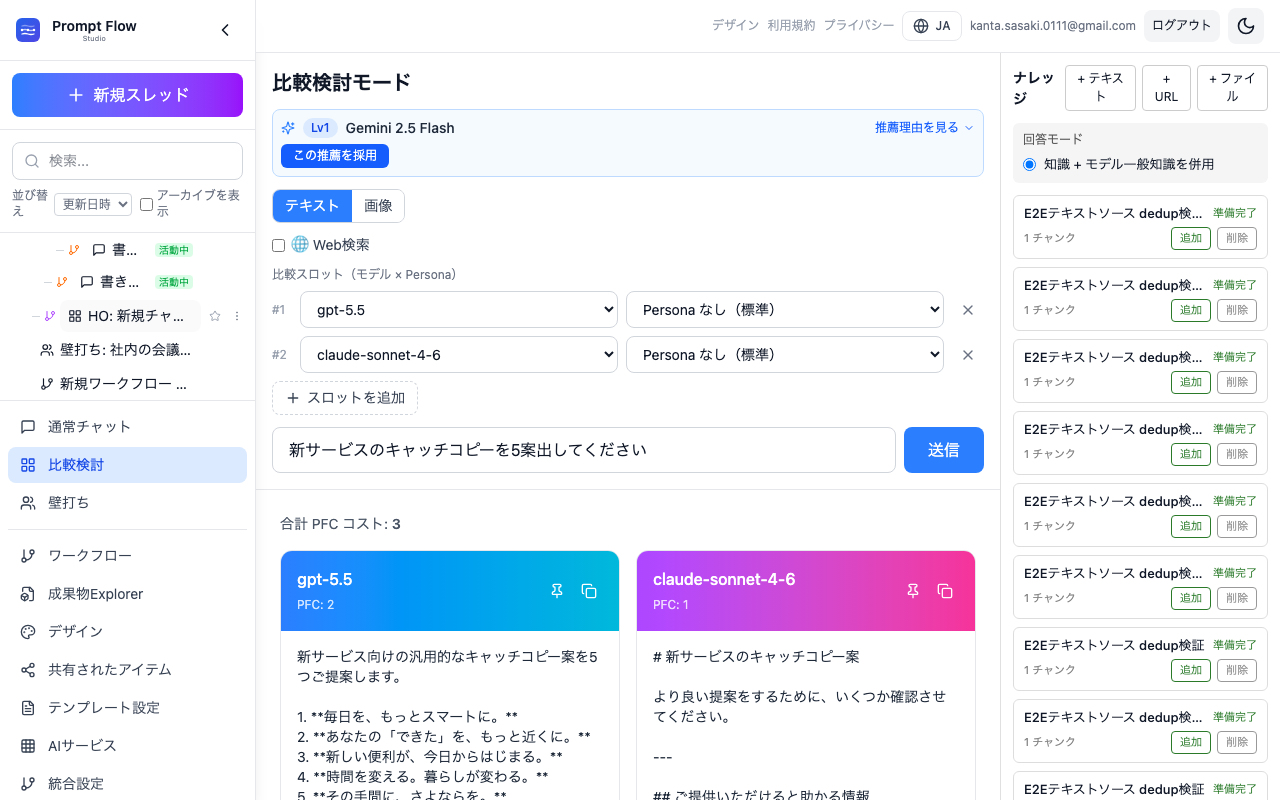Open the 更新日時 sort dropdown
1280x800 pixels.
93,204
